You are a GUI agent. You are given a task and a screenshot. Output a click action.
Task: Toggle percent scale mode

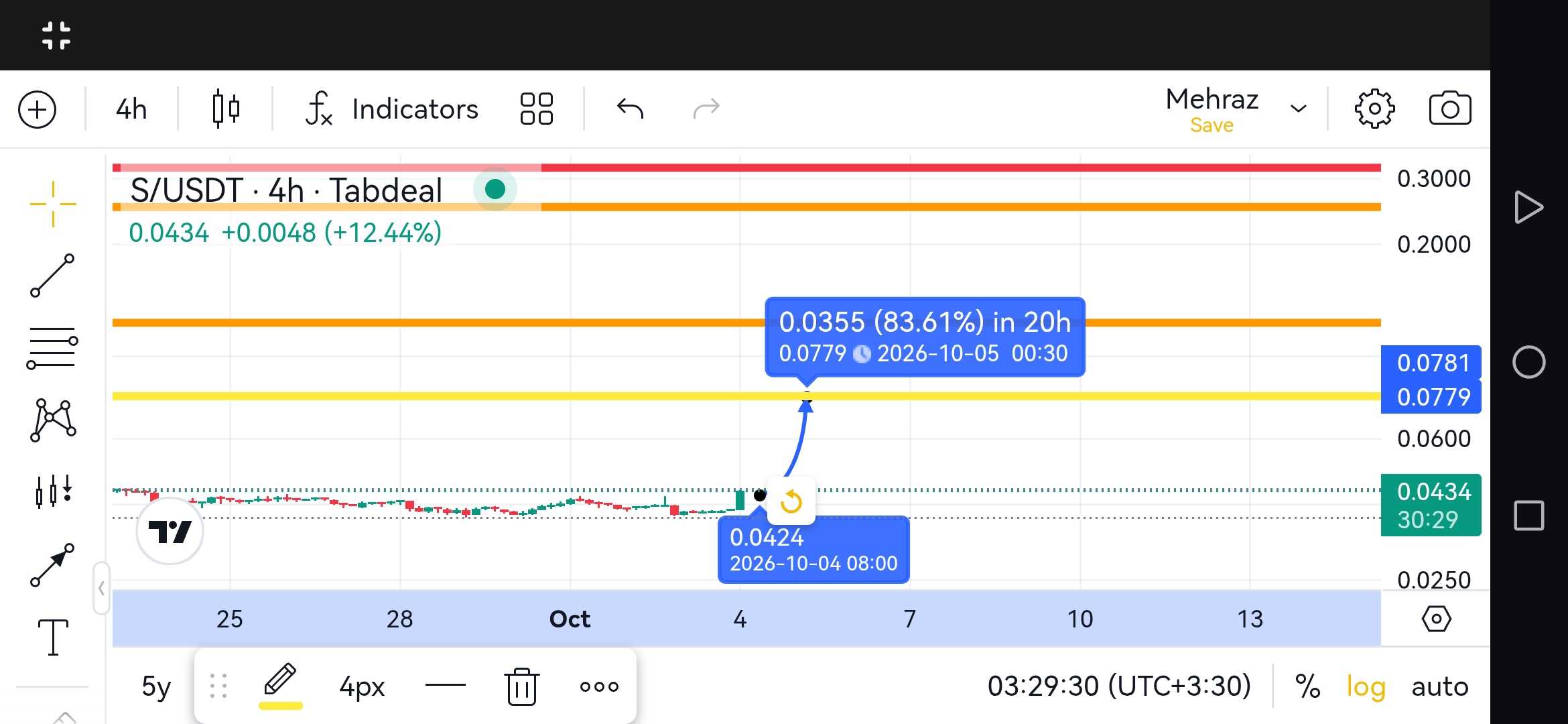(x=1307, y=686)
